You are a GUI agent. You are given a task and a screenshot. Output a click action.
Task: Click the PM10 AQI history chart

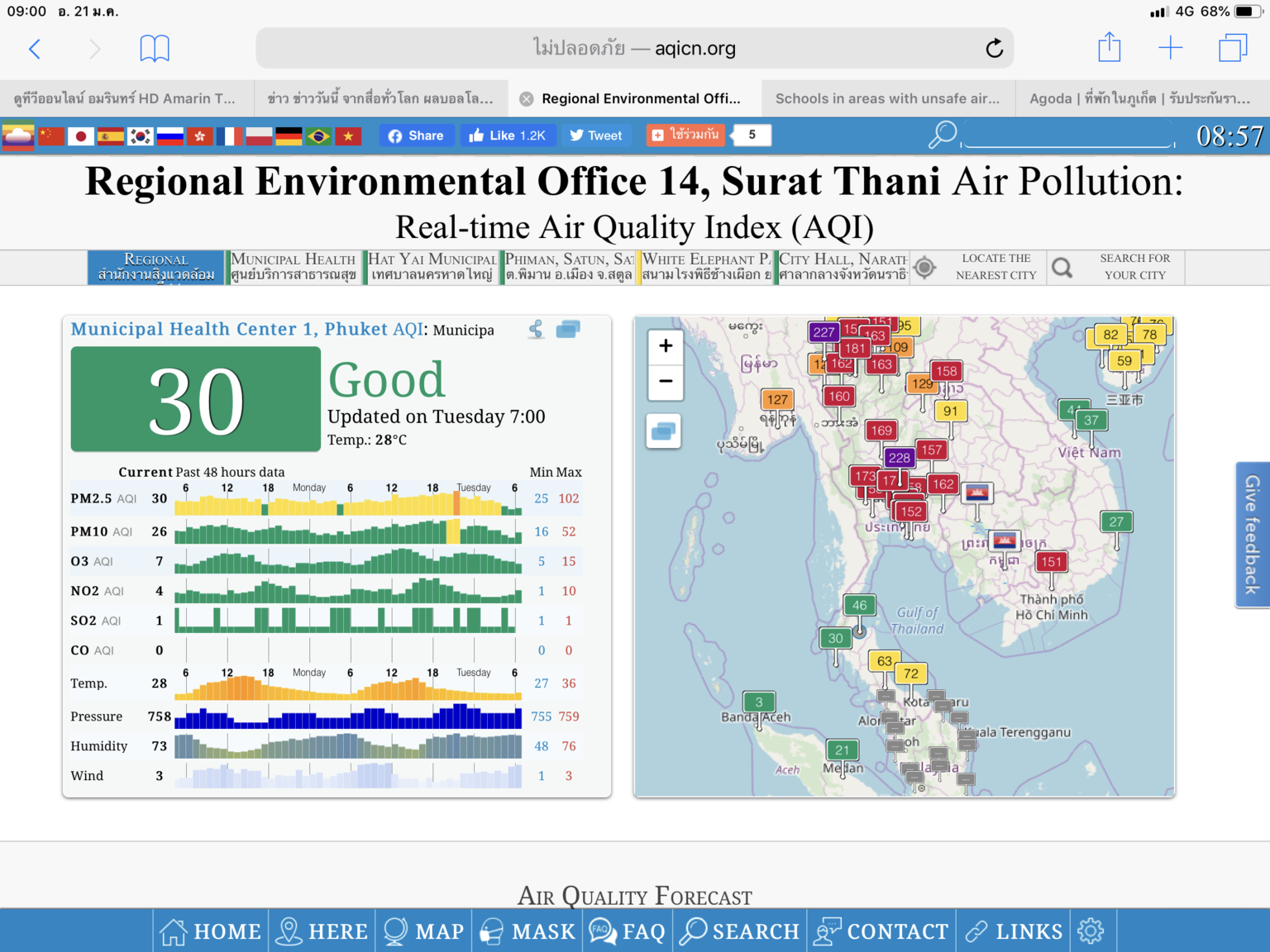click(348, 531)
